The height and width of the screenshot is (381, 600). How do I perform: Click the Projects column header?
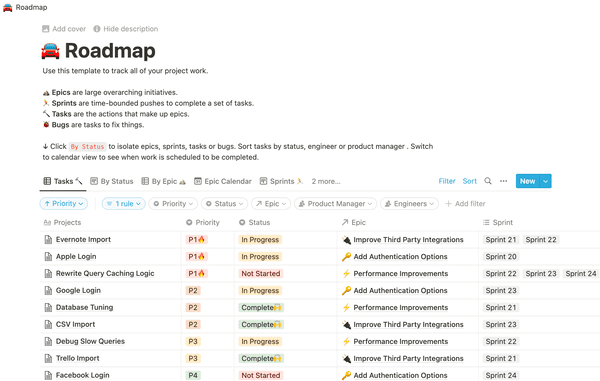62,222
